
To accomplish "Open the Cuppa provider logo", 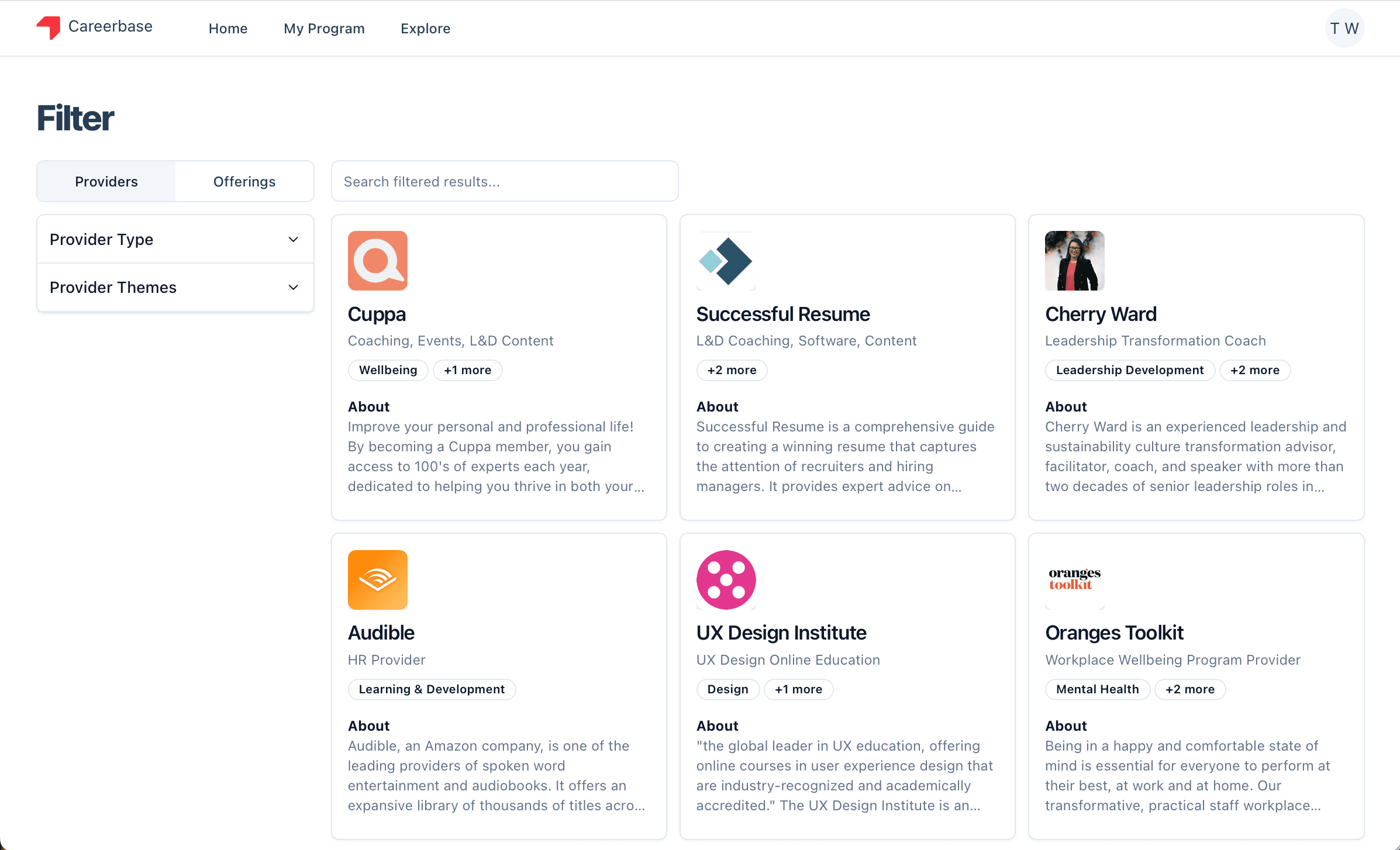I will (x=377, y=261).
